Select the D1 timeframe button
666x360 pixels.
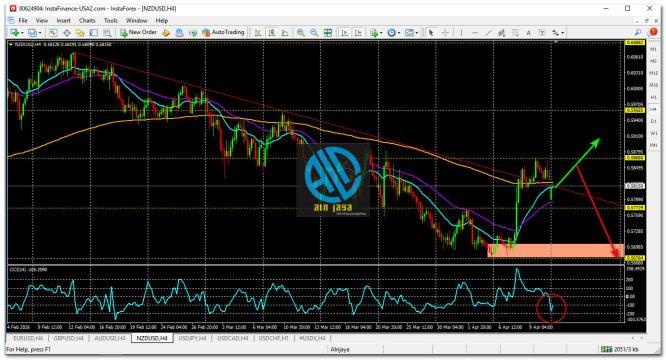point(653,121)
